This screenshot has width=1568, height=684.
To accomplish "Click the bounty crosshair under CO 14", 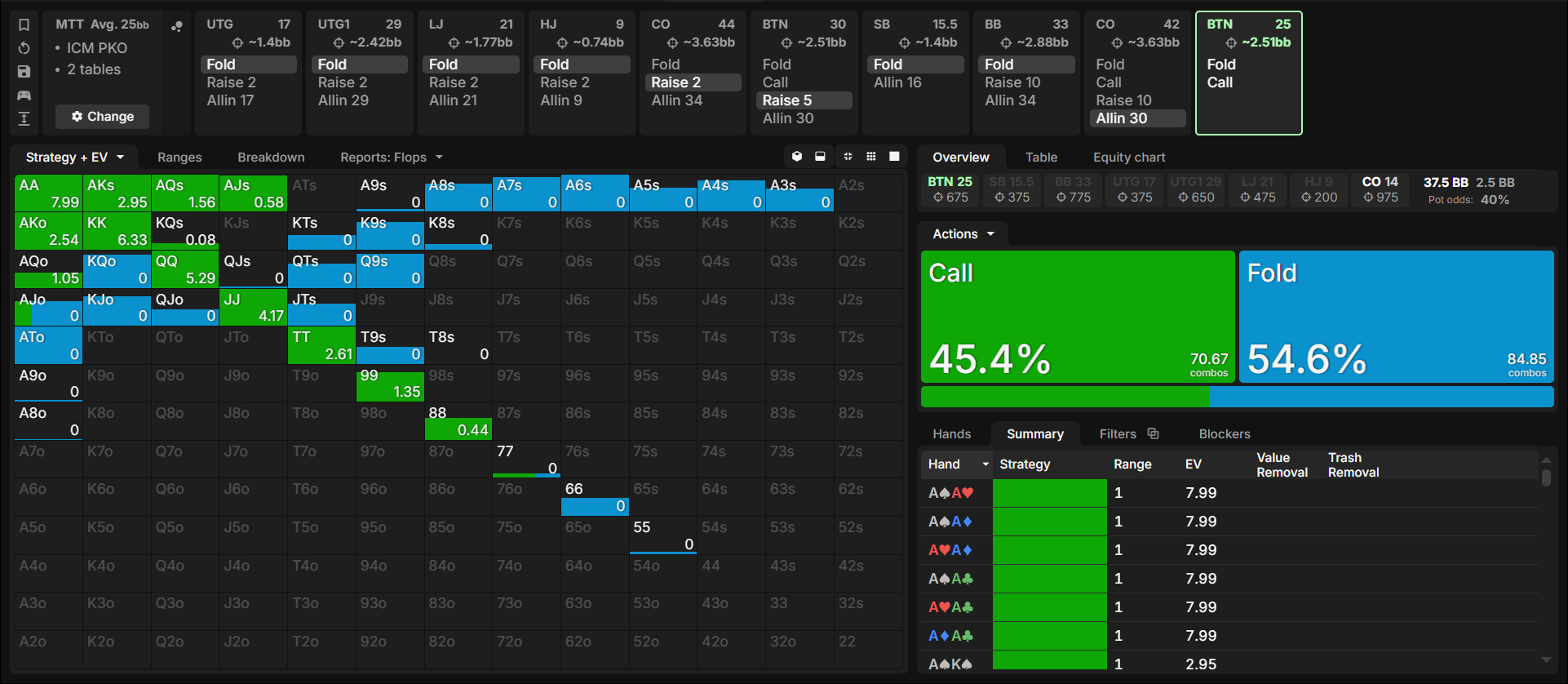I will [1368, 198].
